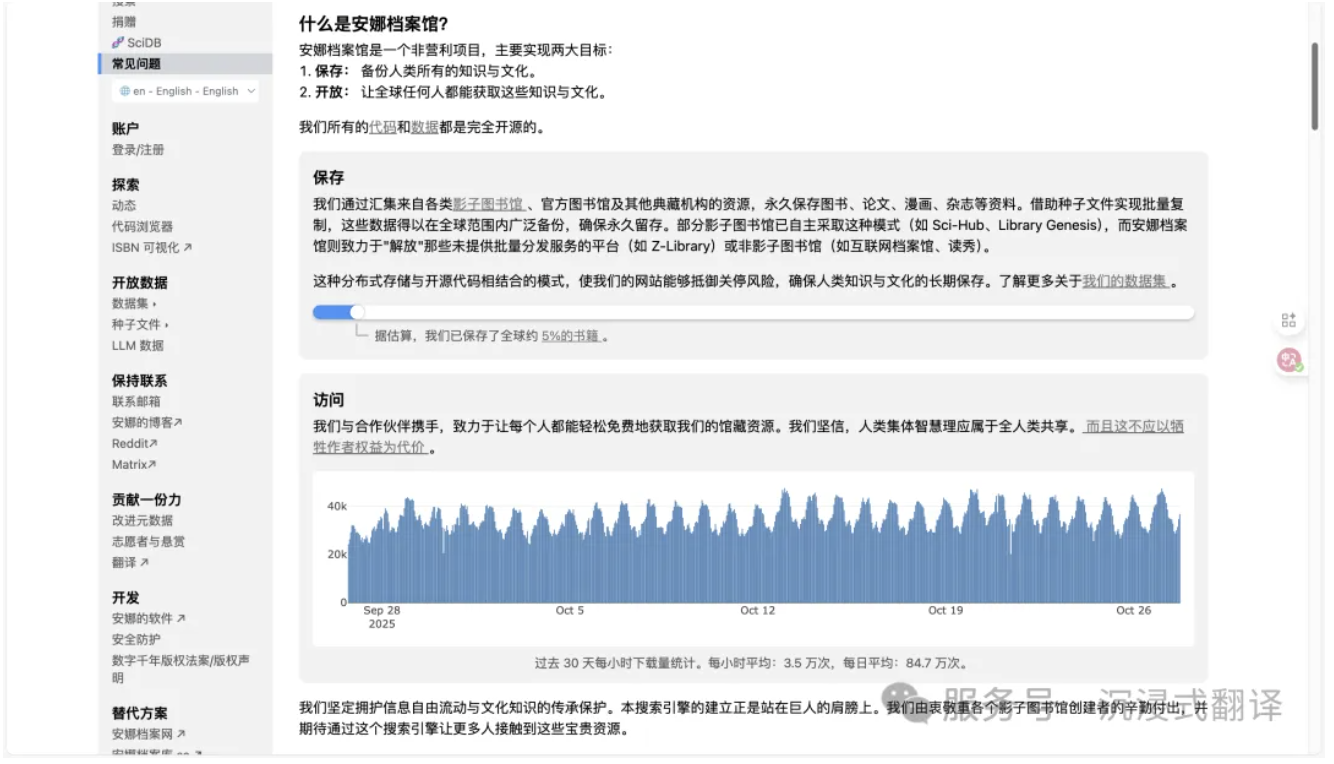
Task: Open the 代码 hyperlink in the intro
Action: point(382,128)
